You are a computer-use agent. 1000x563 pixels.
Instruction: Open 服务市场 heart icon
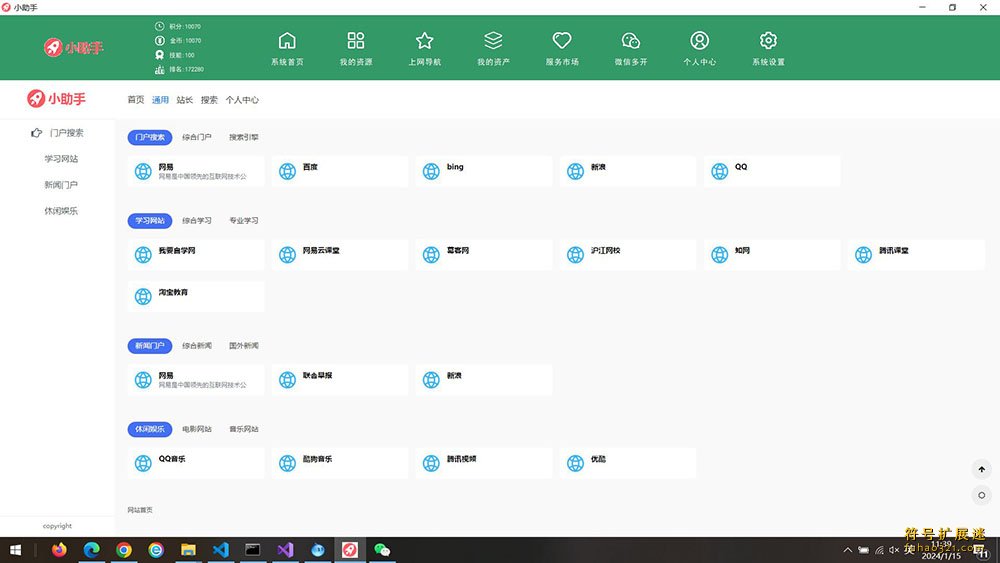[x=562, y=41]
